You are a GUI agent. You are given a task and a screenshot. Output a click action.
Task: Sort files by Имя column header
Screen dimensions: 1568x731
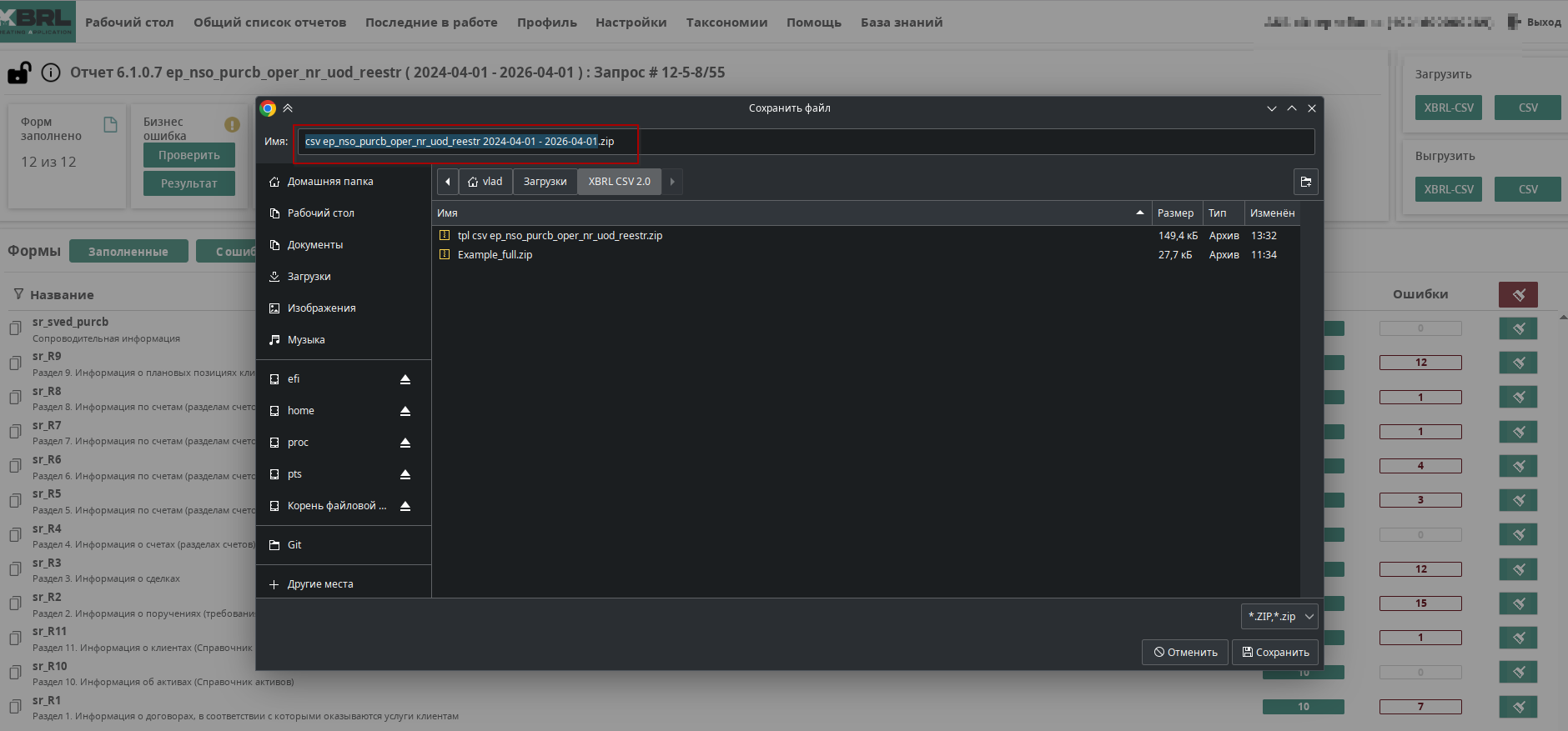coord(784,213)
